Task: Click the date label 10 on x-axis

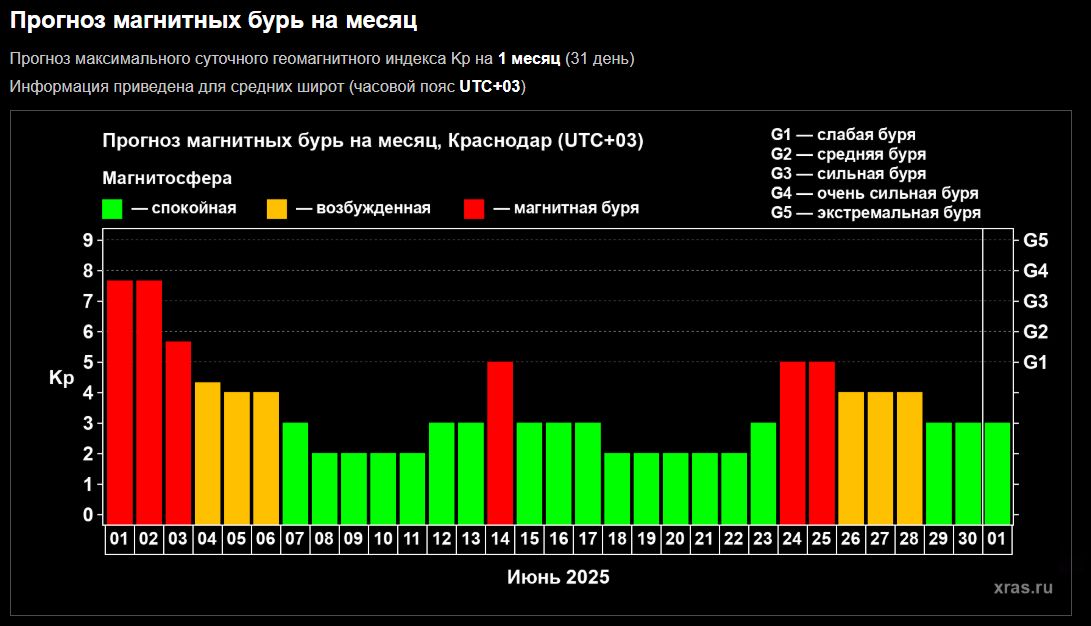Action: 383,539
